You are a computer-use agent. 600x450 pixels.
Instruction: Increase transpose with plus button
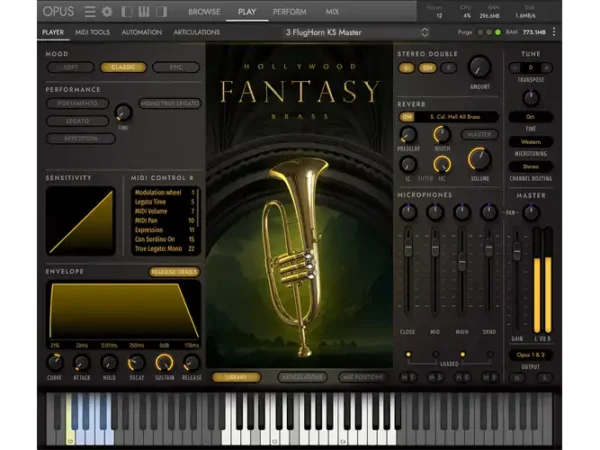[546, 68]
